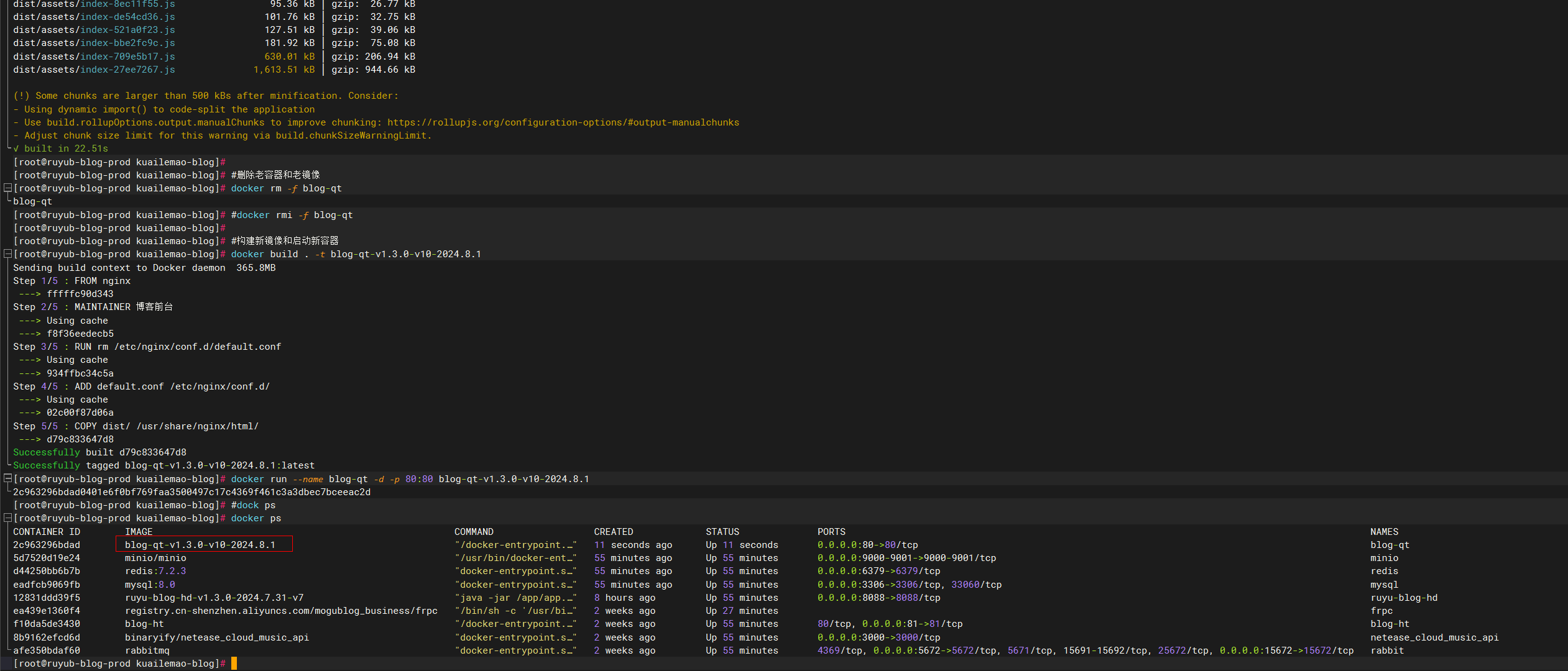Click container name 'rabbit' in NAMES
The image size is (1568, 671).
tap(1387, 650)
